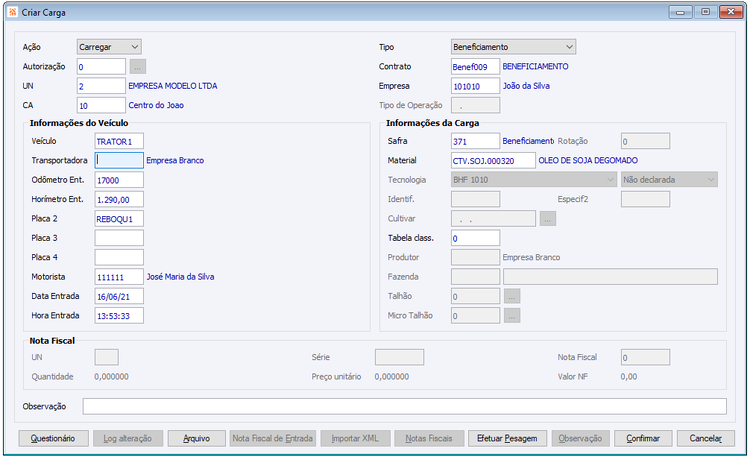
Task: Click the Identif. field
Action: [475, 199]
